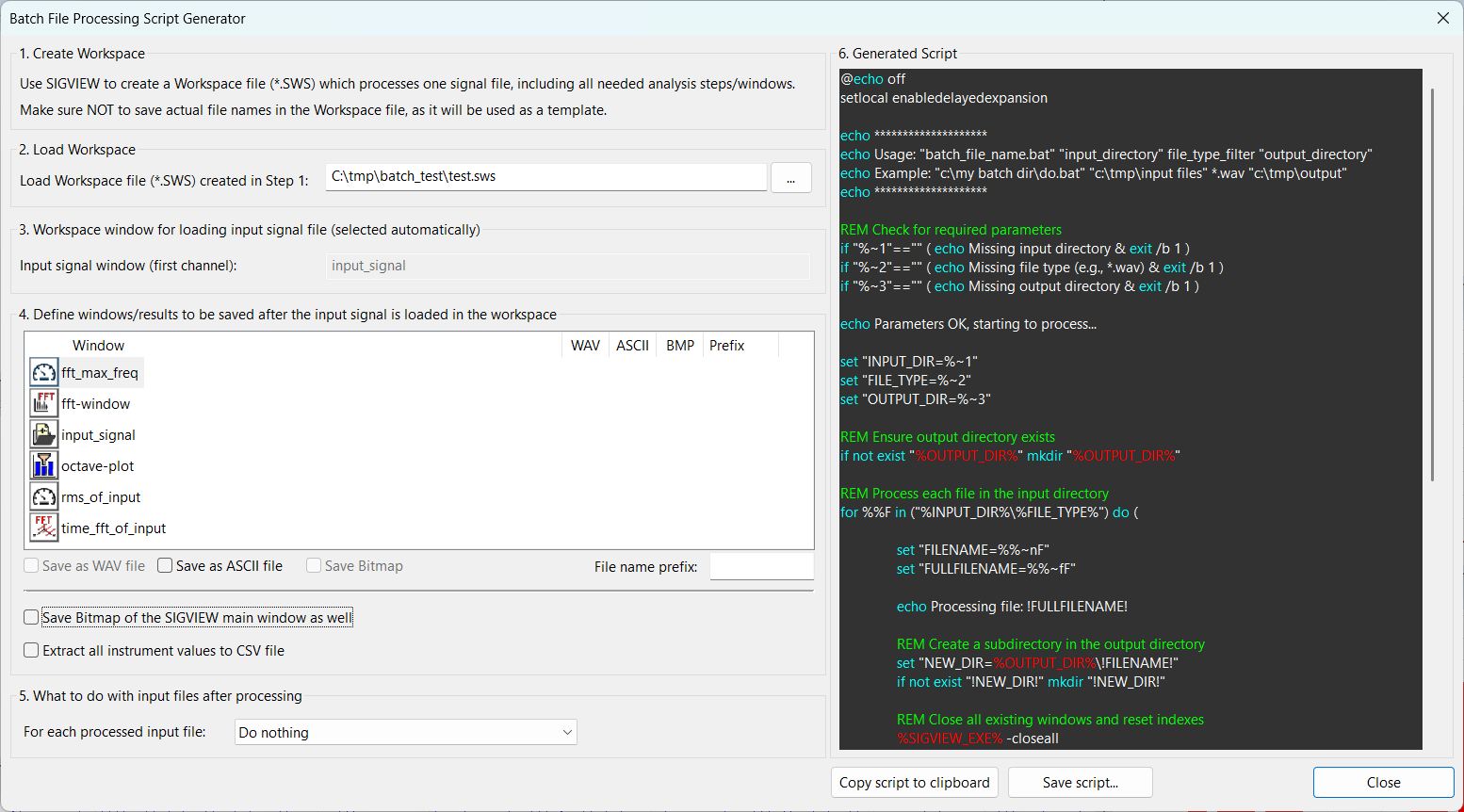Viewport: 1464px width, 812px height.
Task: Copy script to clipboard
Action: pyautogui.click(x=914, y=783)
